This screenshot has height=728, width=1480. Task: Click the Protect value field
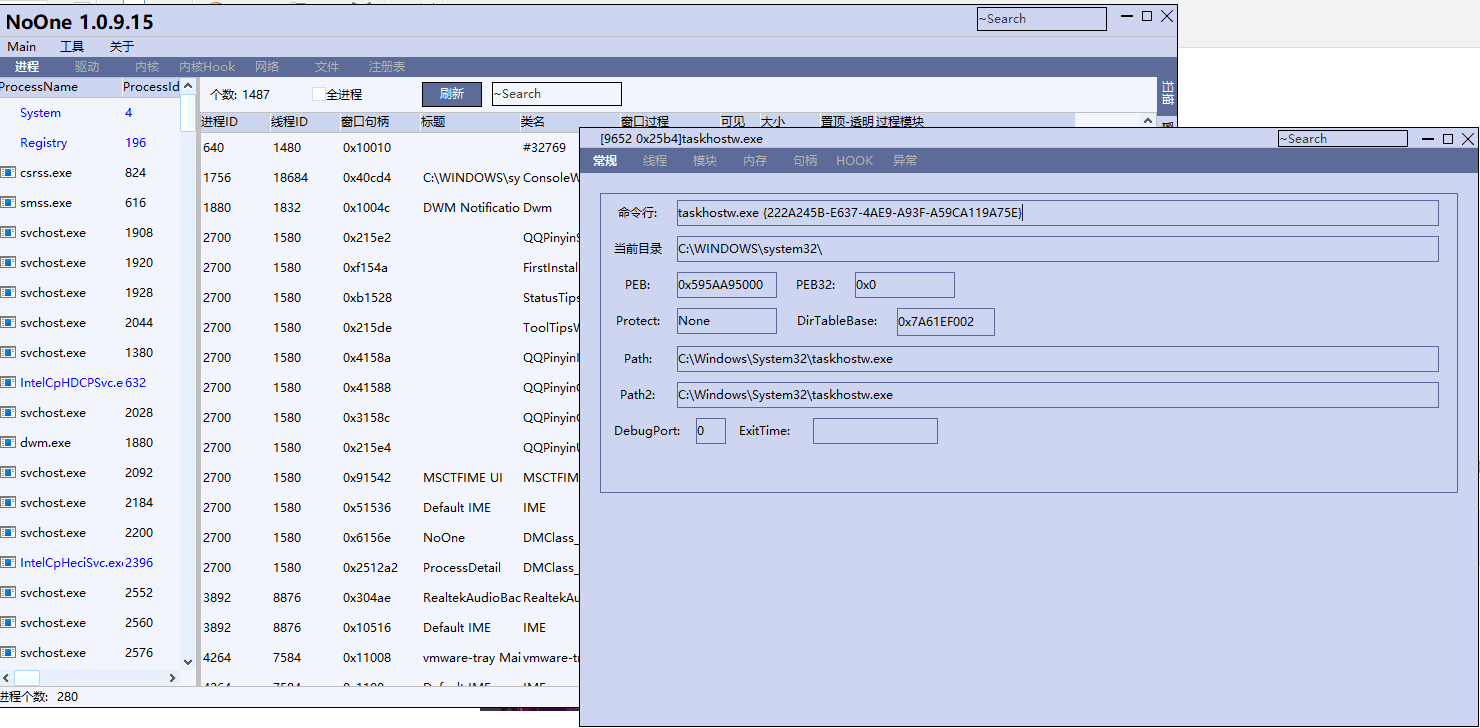pyautogui.click(x=726, y=321)
